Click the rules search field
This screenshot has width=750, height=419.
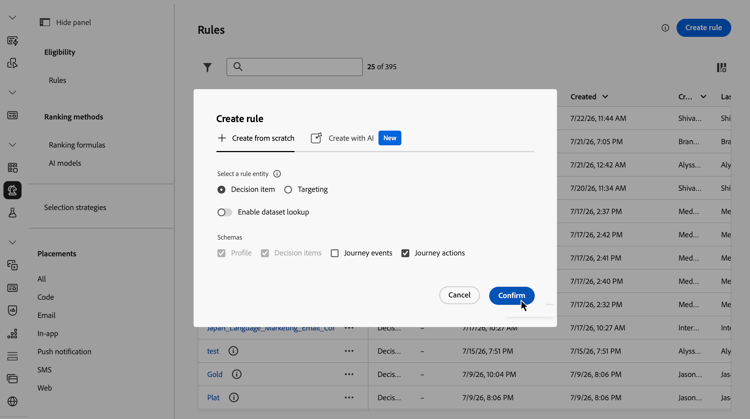294,67
